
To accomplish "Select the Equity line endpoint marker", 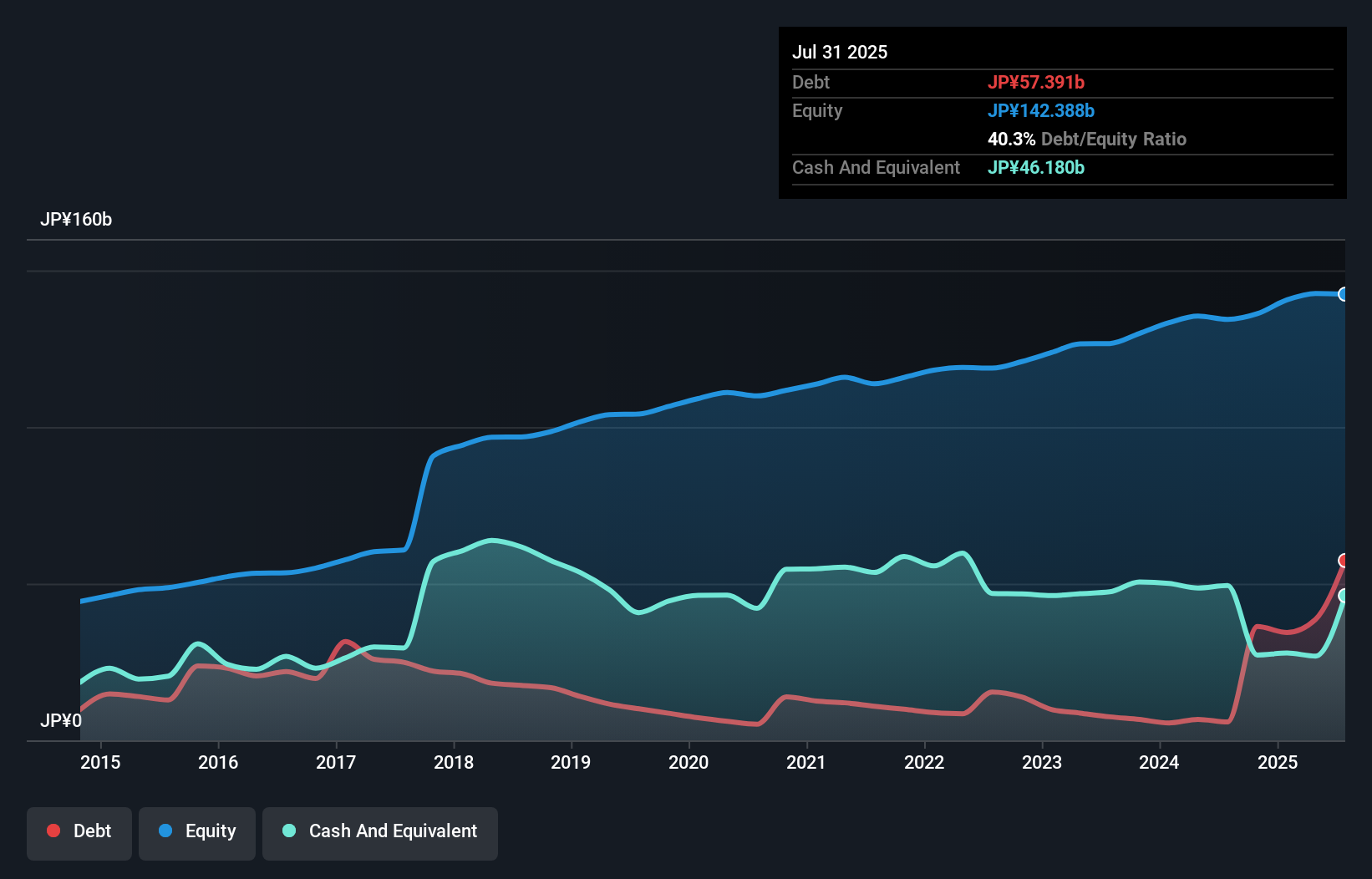I will coord(1344,294).
